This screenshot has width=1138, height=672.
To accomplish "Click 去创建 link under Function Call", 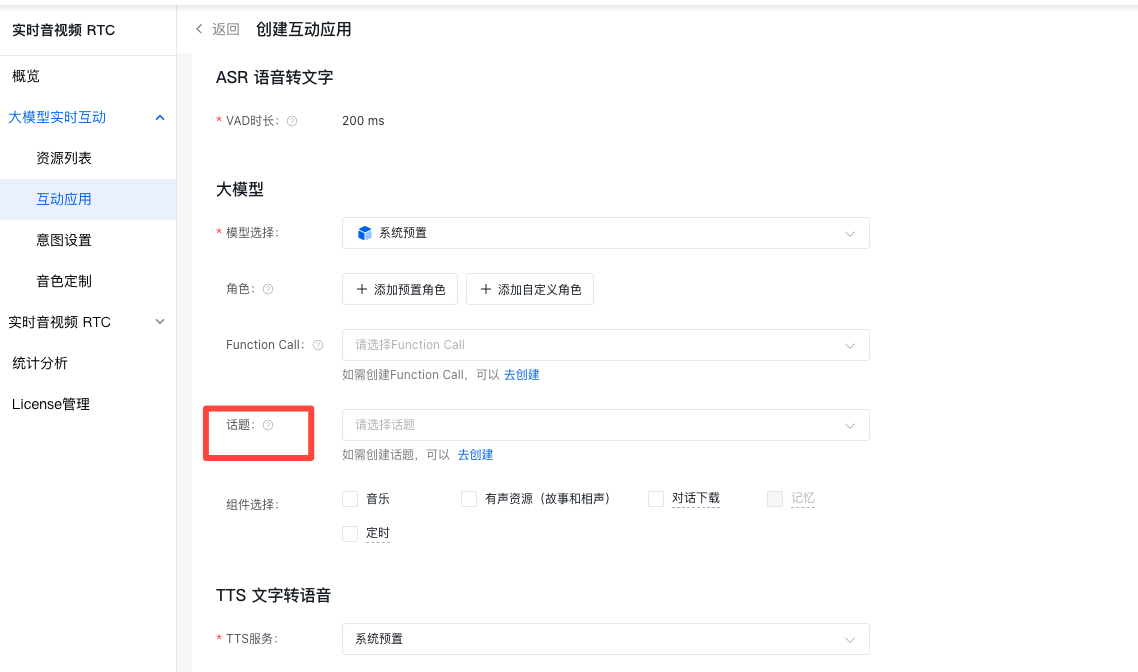I will pos(521,375).
